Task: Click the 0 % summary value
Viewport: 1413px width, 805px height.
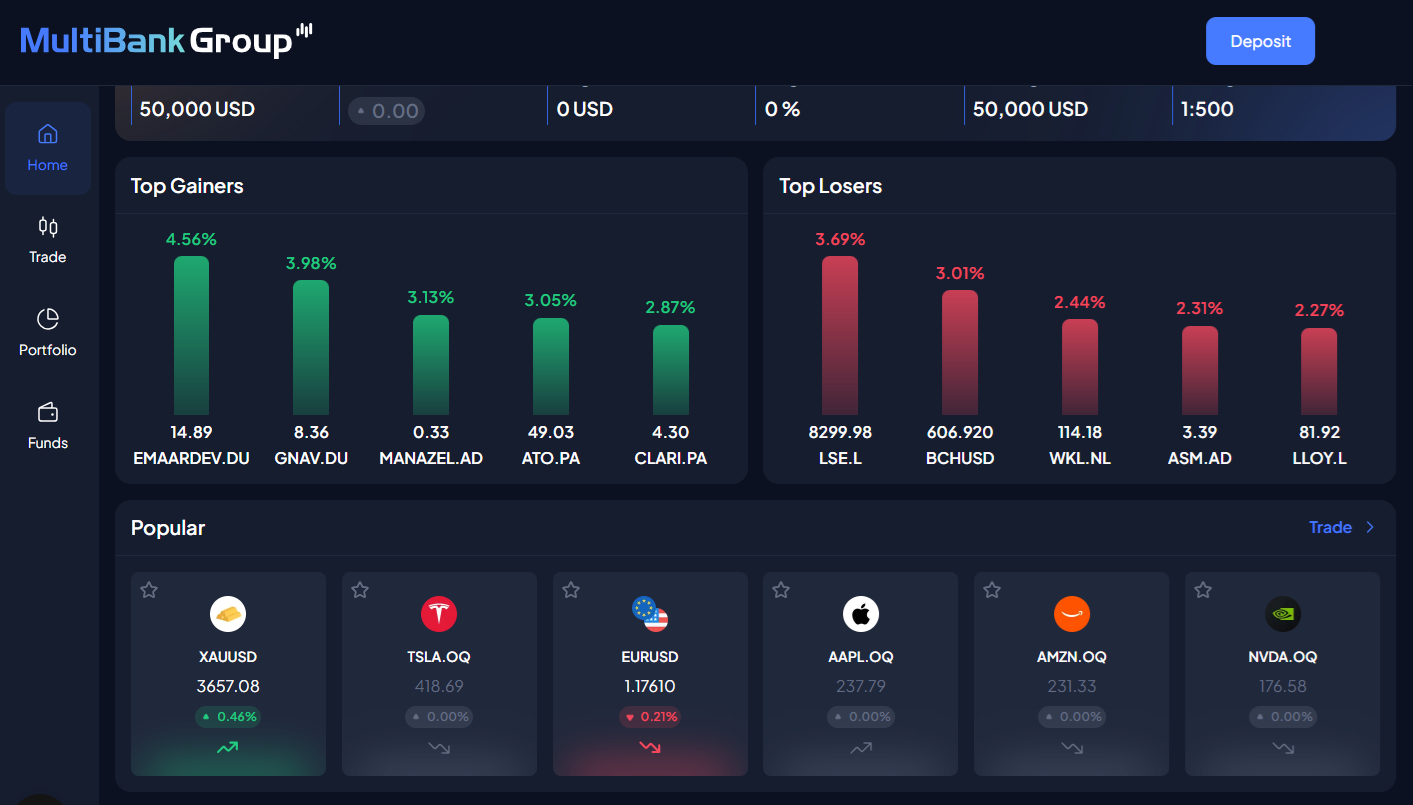Action: coord(783,109)
